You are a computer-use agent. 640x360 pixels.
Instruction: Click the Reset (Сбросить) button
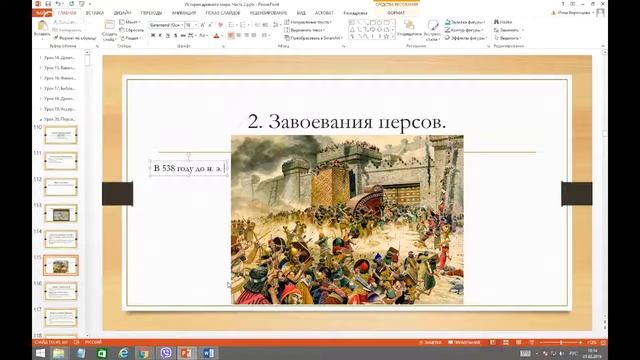pyautogui.click(x=131, y=30)
